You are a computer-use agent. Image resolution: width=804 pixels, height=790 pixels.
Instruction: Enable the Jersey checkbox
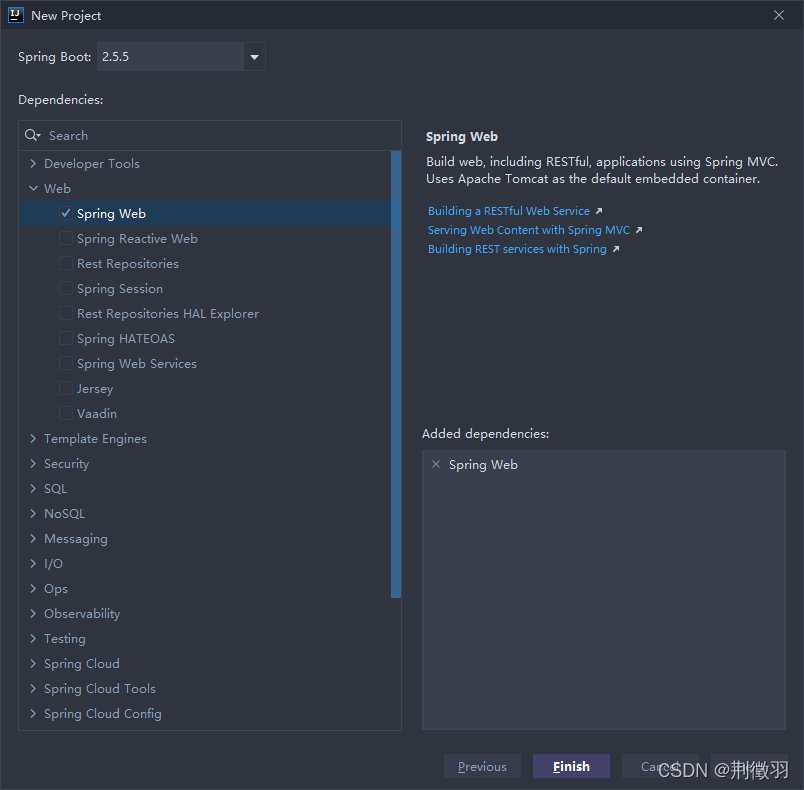click(x=66, y=389)
